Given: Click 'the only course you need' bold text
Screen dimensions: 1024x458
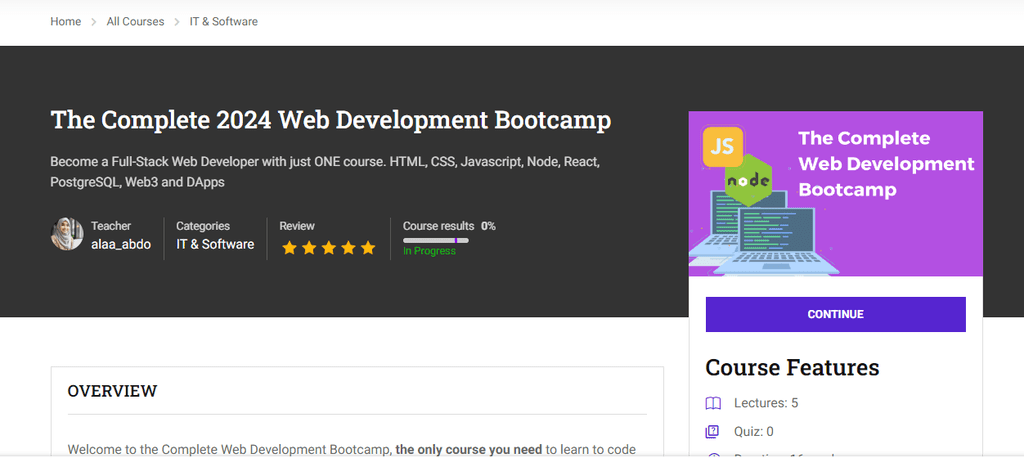Looking at the screenshot, I should pos(469,450).
